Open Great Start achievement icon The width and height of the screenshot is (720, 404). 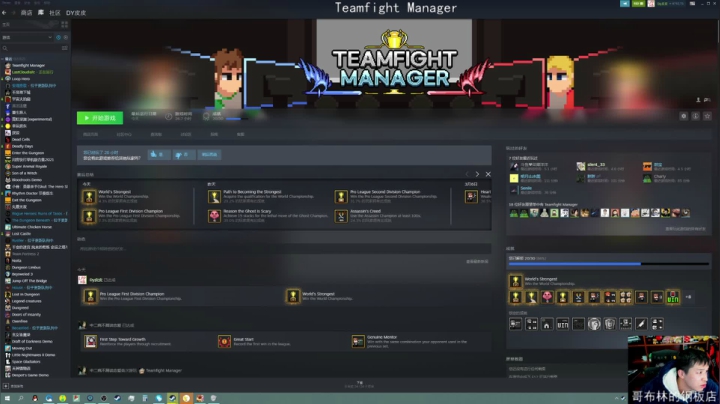coord(224,342)
